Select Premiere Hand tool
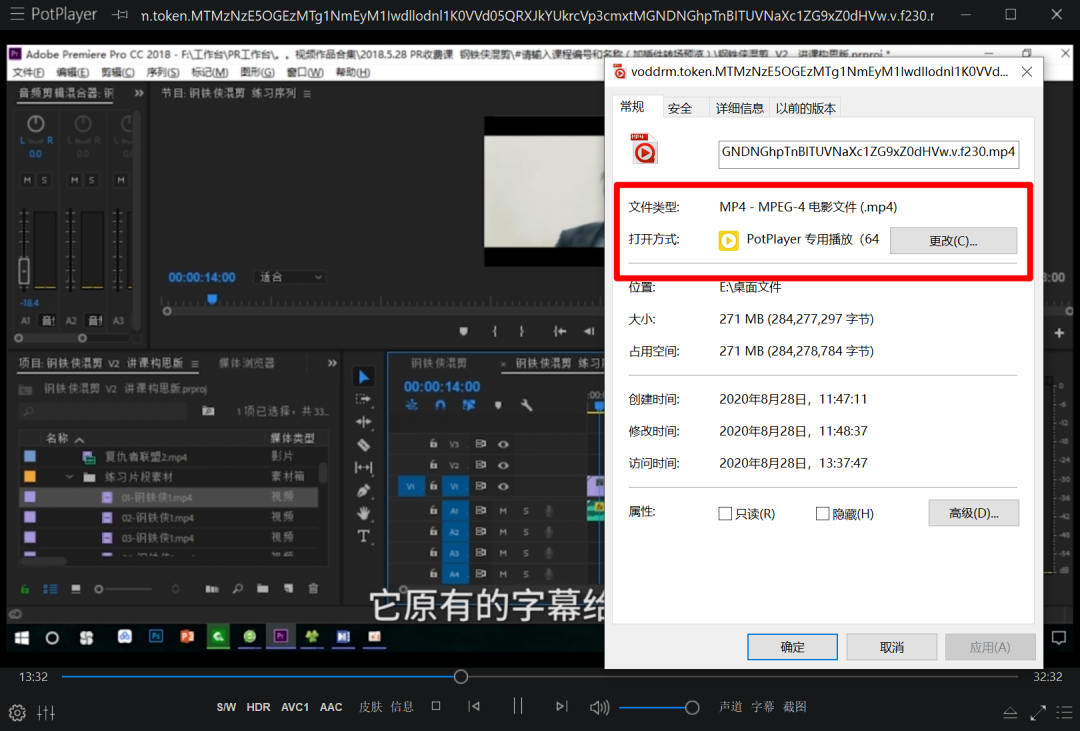 363,513
